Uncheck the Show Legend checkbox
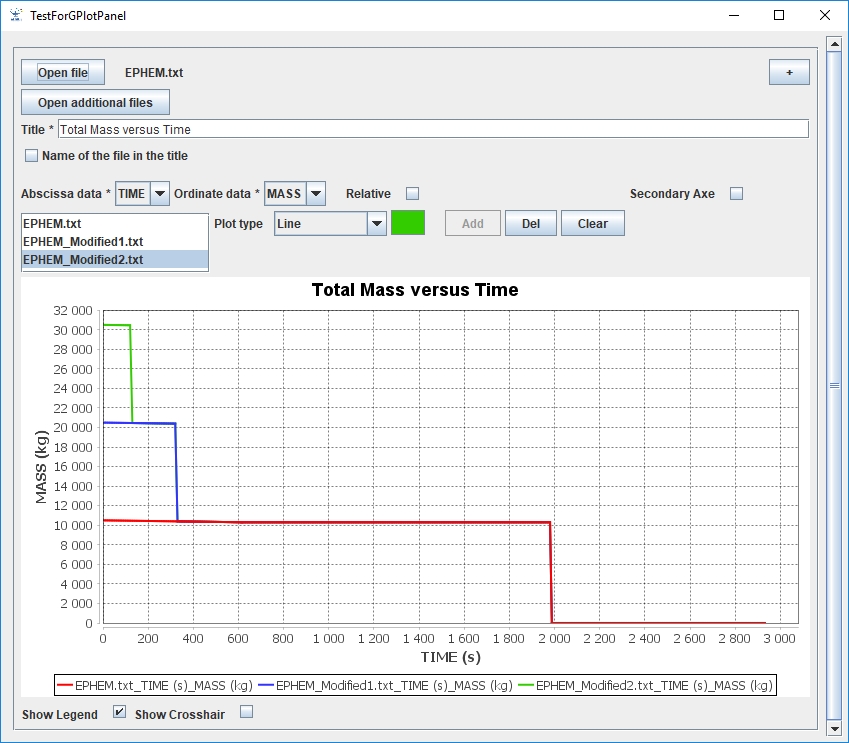Viewport: 849px width, 743px height. tap(120, 713)
